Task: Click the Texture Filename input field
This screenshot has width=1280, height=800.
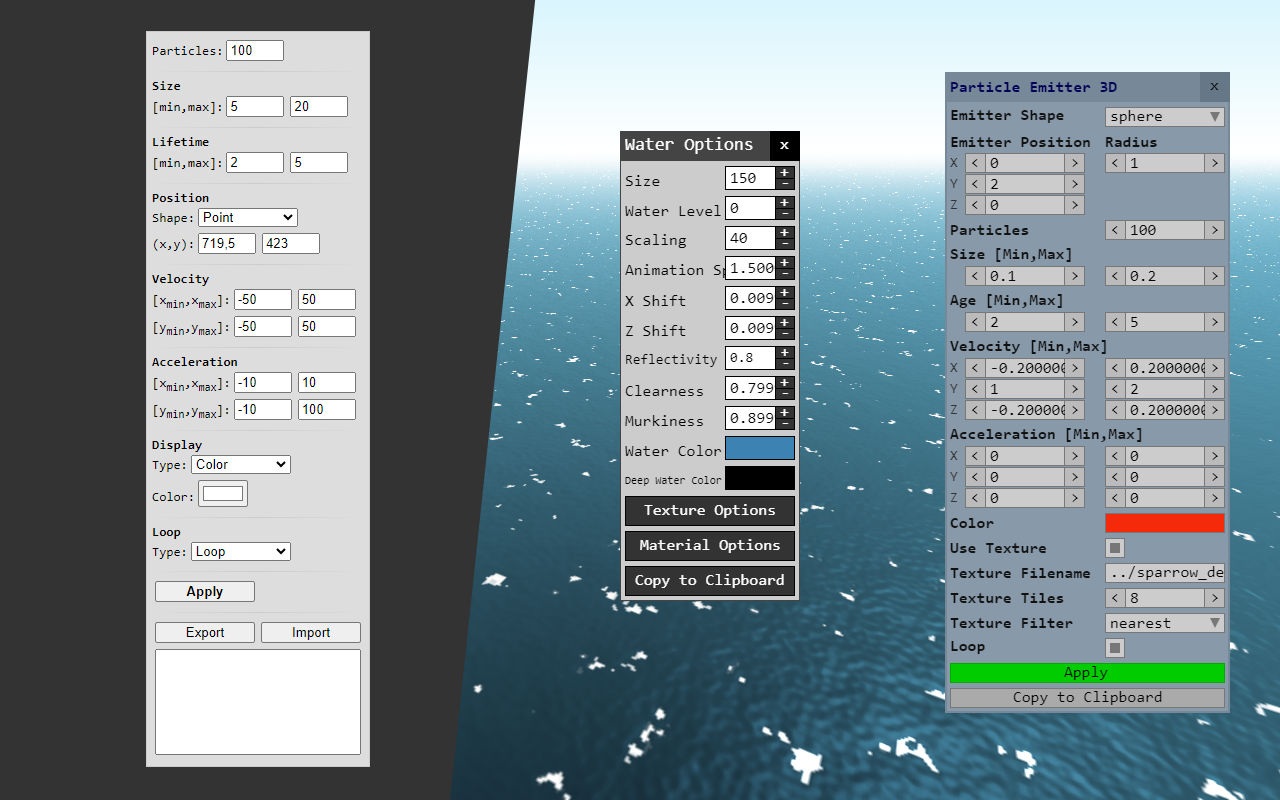Action: [x=1164, y=573]
